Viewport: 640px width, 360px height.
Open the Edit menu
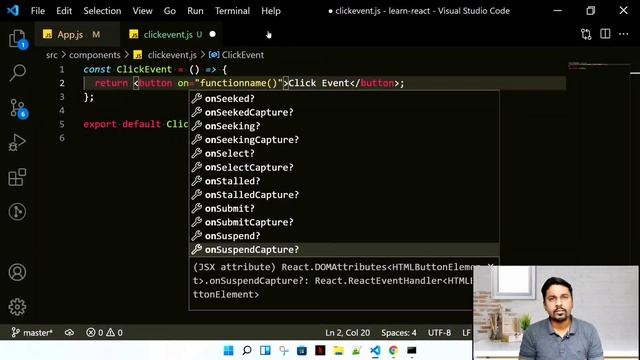64,11
